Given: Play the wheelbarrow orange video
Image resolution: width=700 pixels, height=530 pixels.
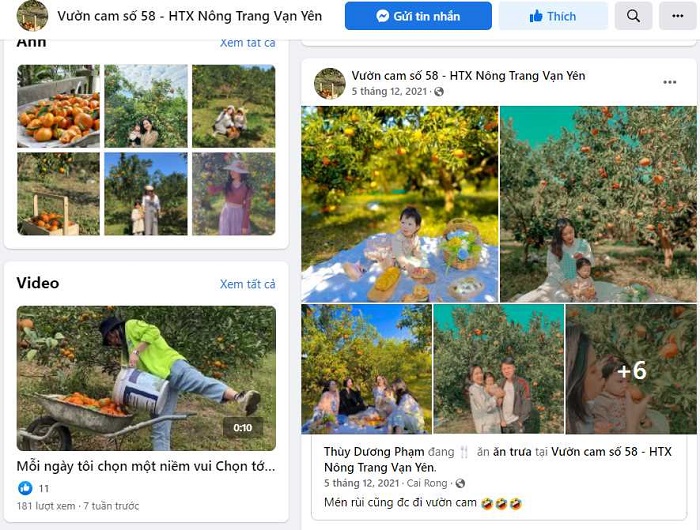Looking at the screenshot, I should tap(146, 378).
